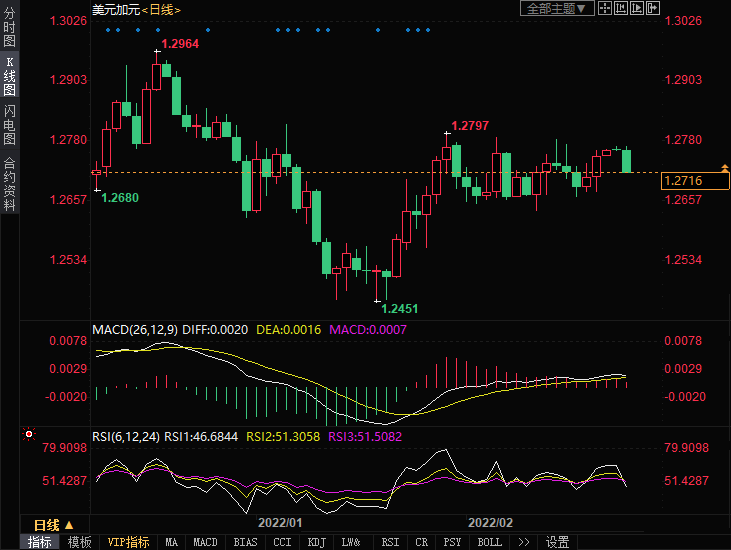Screen dimensions: 731x550
Task: Click the rightmost top-right chart toolbar icon
Action: point(654,8)
